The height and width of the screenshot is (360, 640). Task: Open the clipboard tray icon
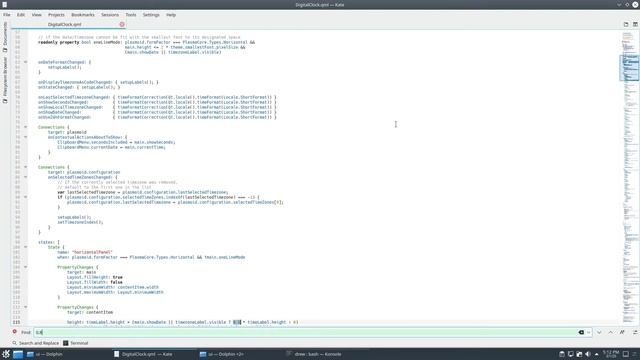click(562, 354)
